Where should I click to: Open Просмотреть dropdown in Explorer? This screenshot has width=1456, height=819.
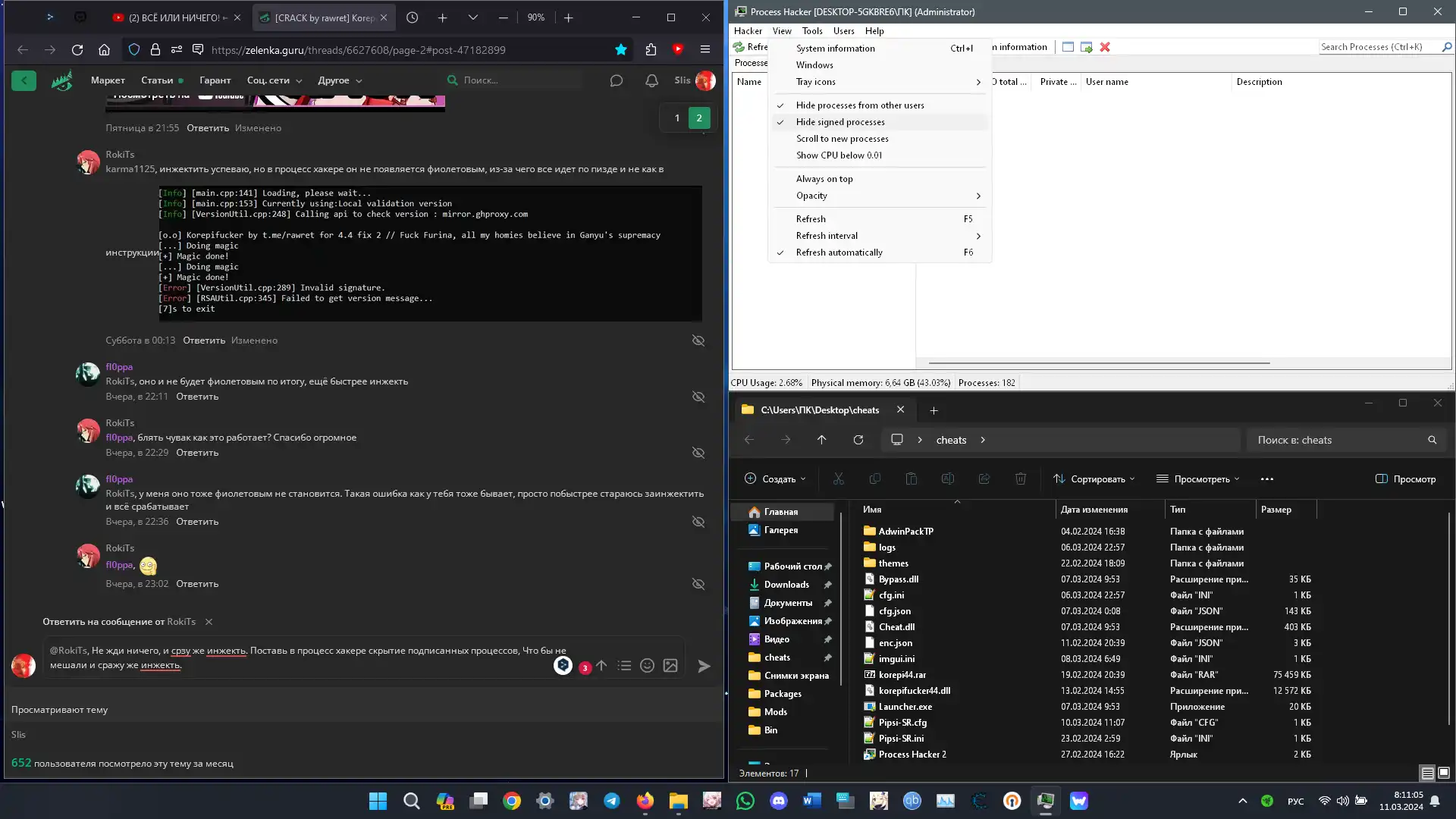(x=1198, y=479)
